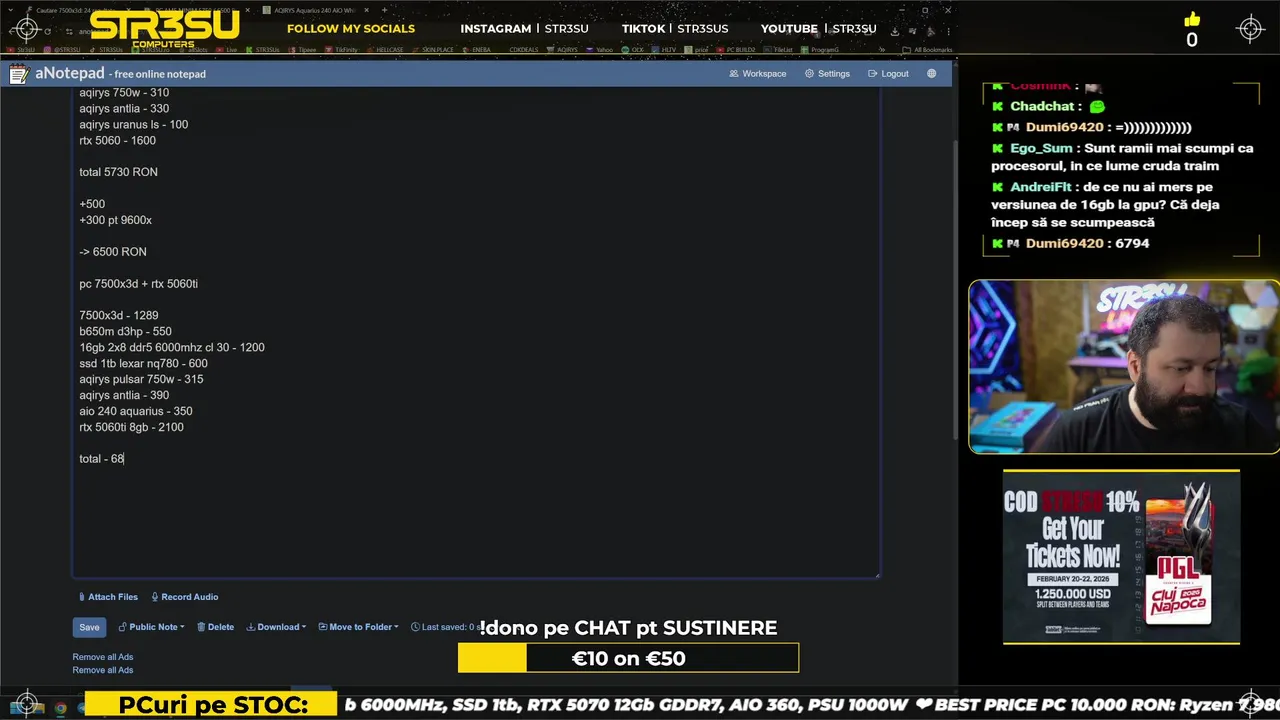This screenshot has height=720, width=1280.
Task: Click the Chrome icon in the taskbar
Action: point(61,708)
